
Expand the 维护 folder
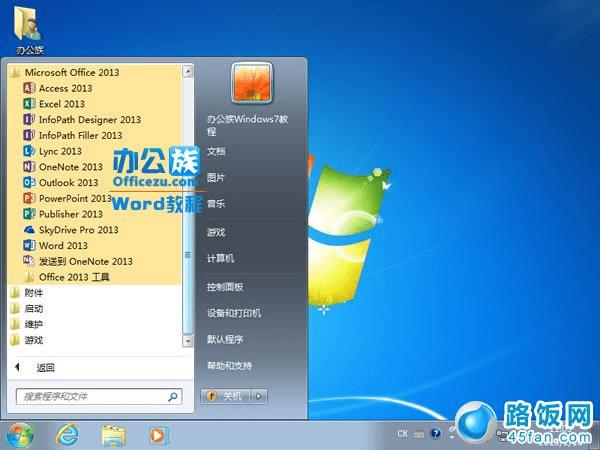[x=26, y=324]
